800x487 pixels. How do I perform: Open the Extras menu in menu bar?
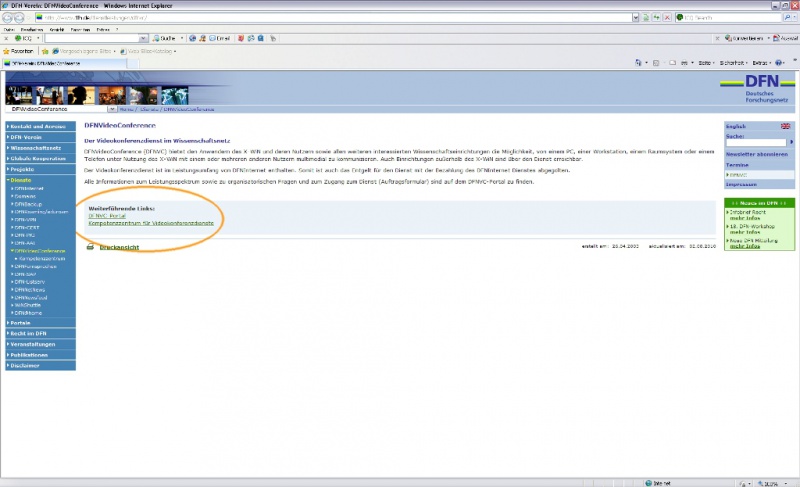point(103,30)
